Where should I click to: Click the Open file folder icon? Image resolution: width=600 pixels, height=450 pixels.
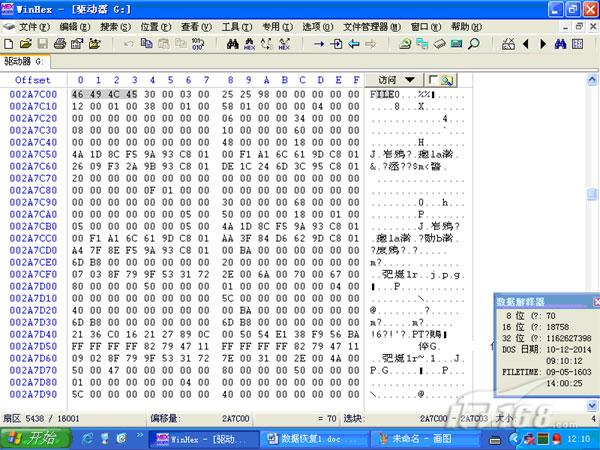pos(25,44)
